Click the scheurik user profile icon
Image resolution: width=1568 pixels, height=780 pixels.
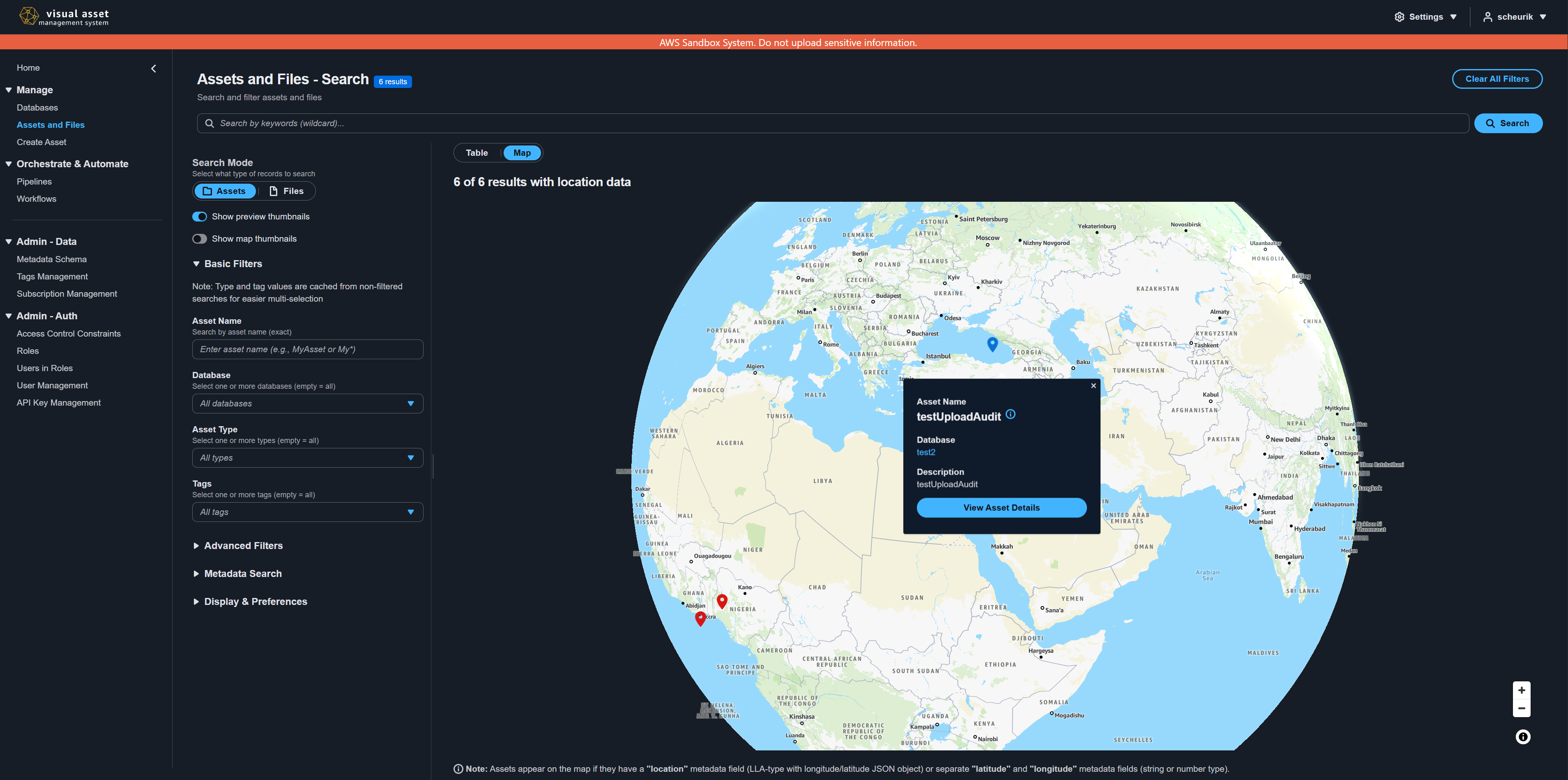pos(1487,17)
